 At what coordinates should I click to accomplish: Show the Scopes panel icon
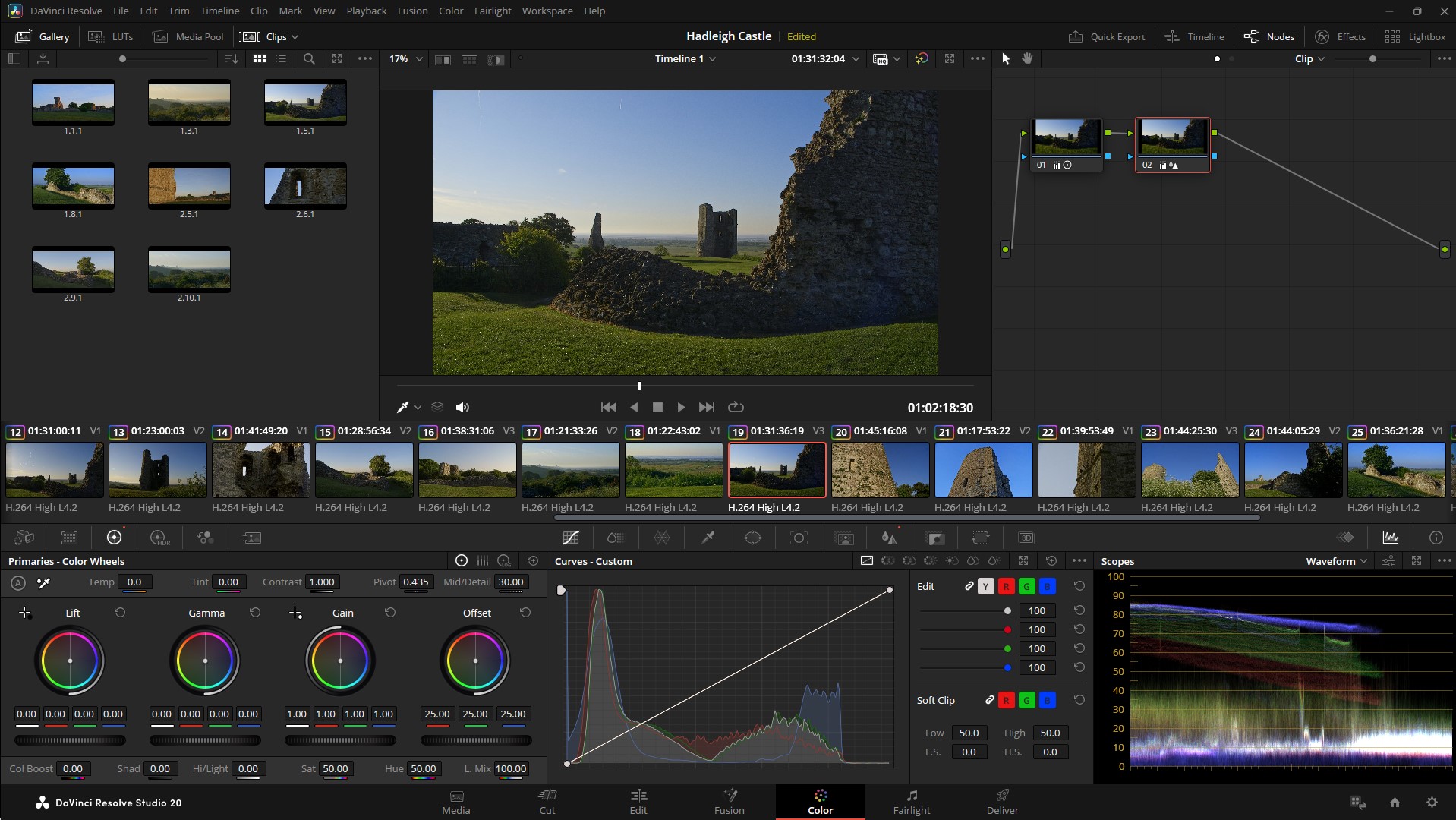pos(1391,538)
